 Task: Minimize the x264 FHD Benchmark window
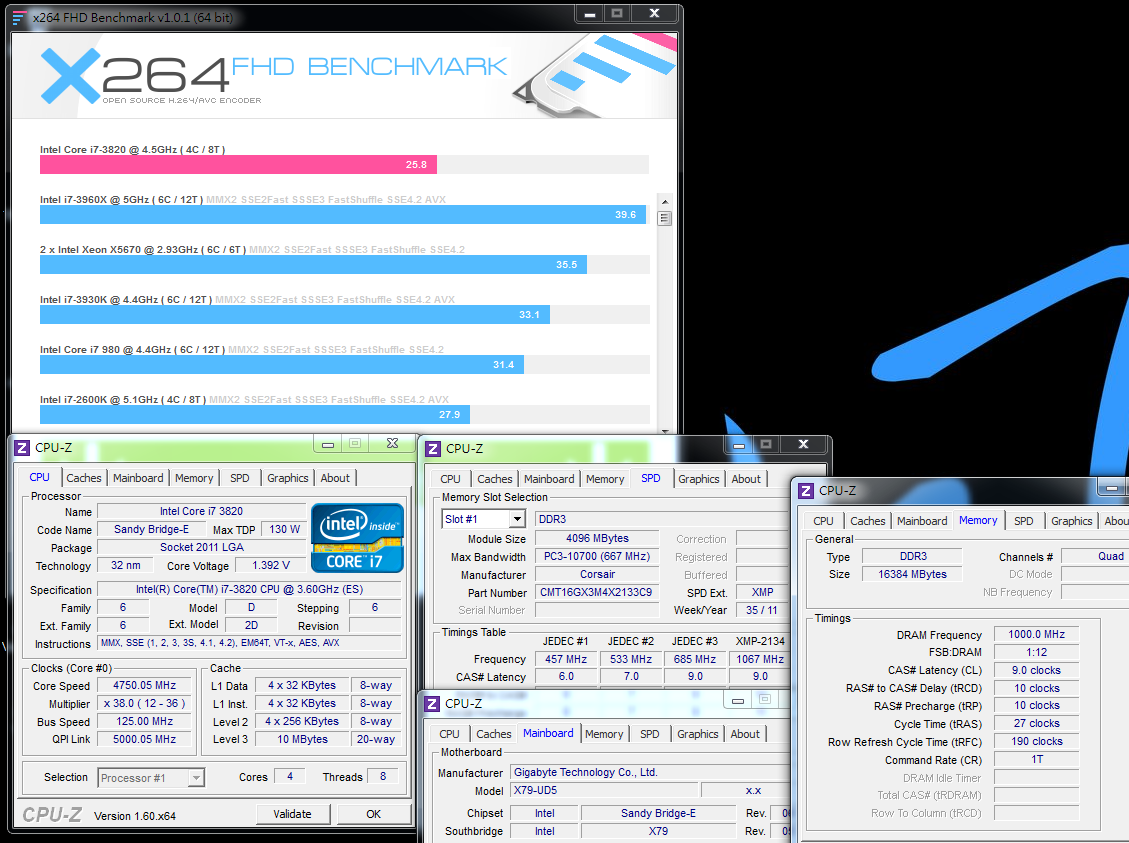click(590, 13)
